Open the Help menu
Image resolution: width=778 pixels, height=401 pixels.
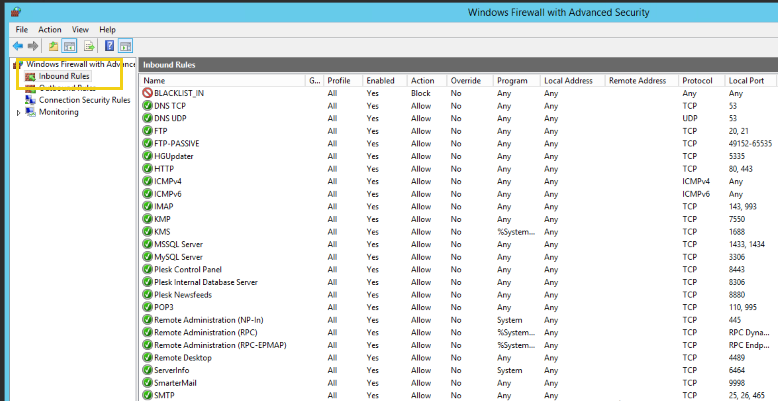coord(107,30)
